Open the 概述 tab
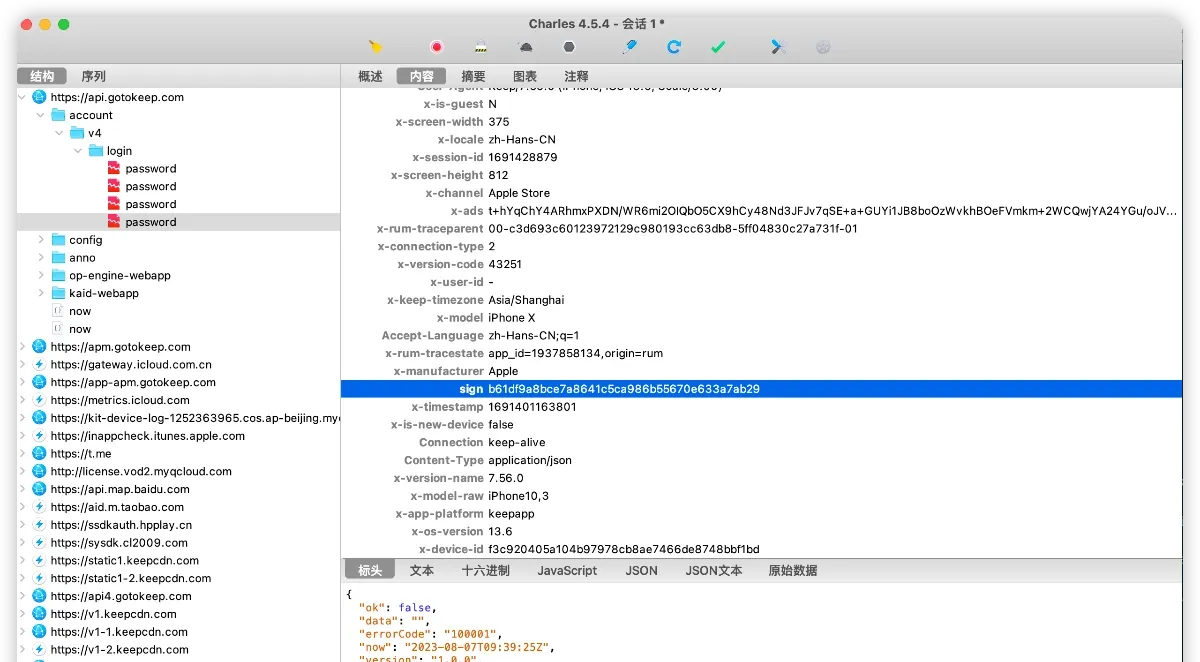This screenshot has width=1200, height=662. (x=370, y=76)
